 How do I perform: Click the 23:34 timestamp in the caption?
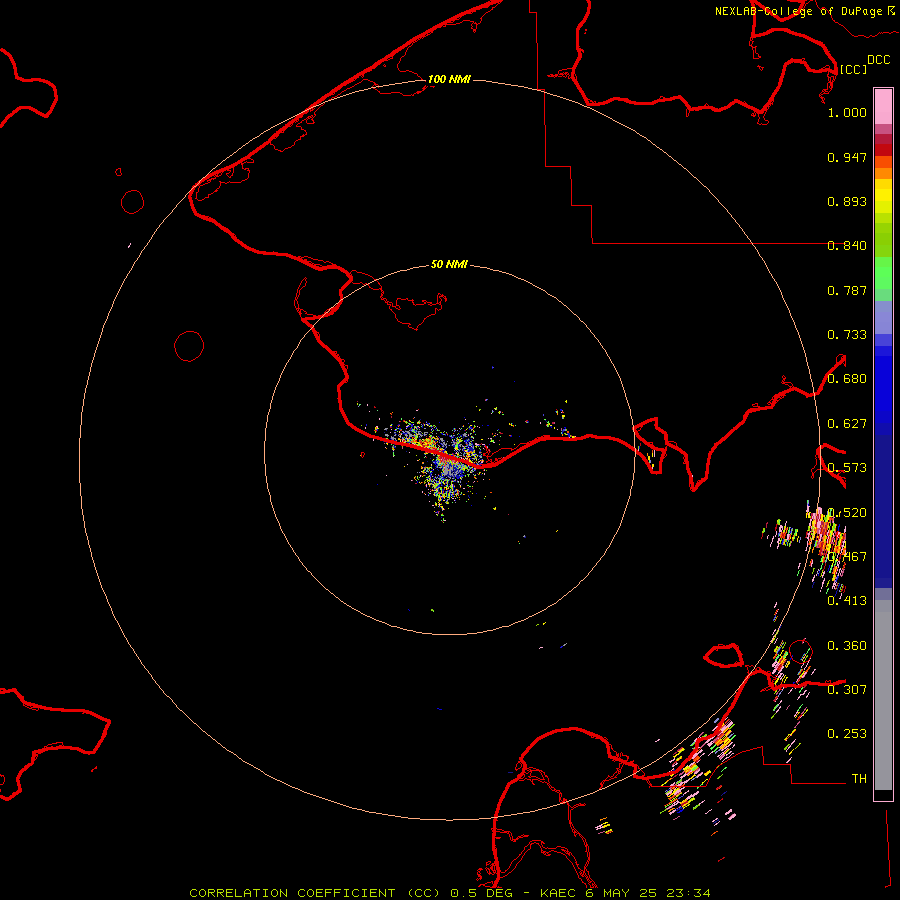point(688,893)
